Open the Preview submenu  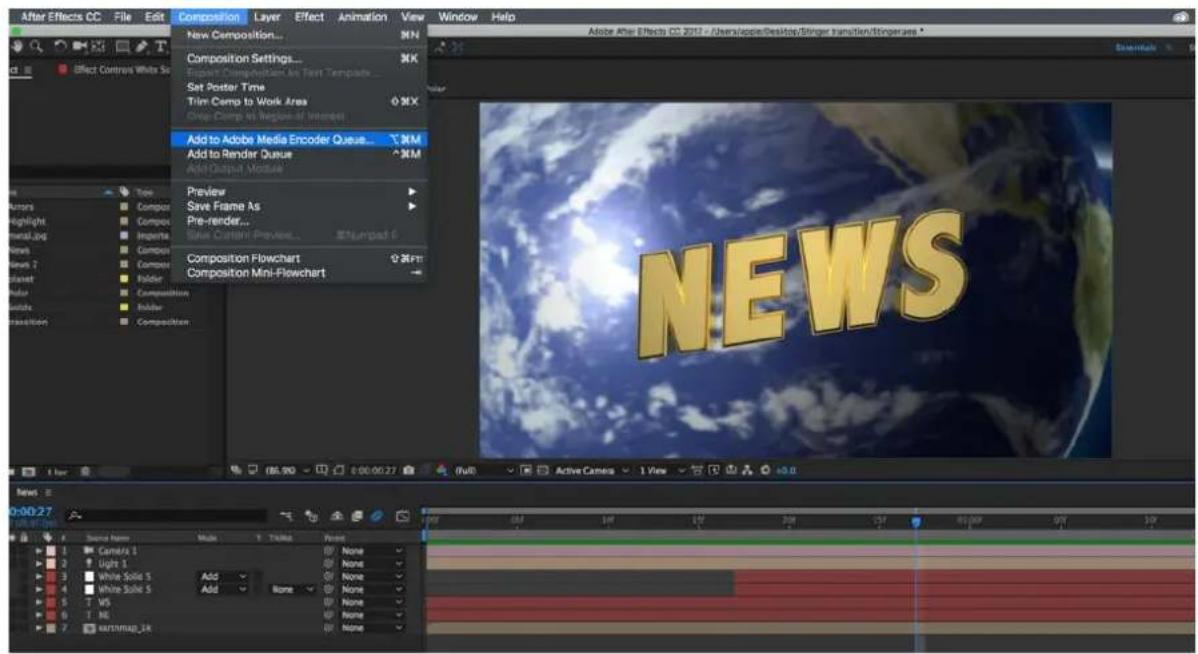[x=298, y=192]
